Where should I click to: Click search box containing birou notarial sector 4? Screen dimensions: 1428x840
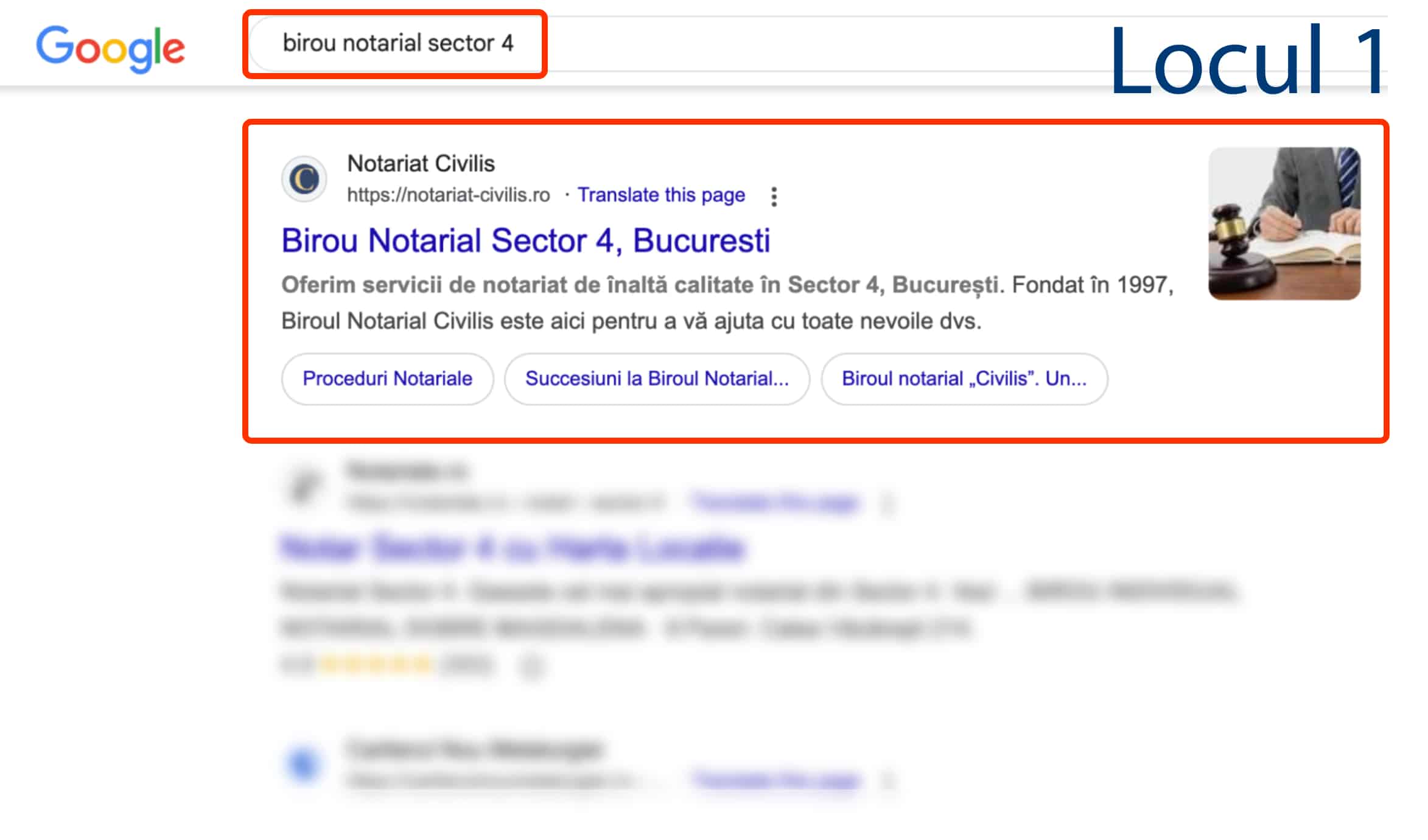(397, 43)
